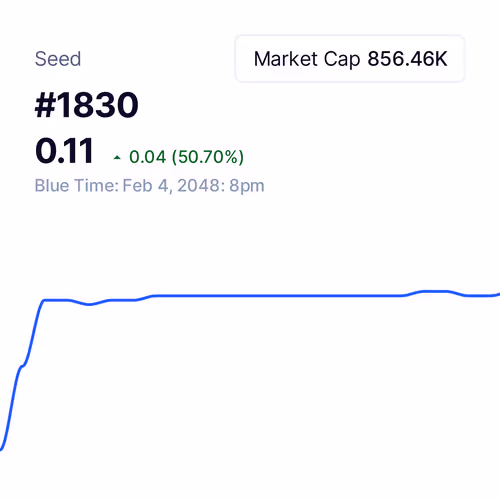The image size is (500, 500).
Task: Click the Market Cap label text
Action: (x=307, y=59)
